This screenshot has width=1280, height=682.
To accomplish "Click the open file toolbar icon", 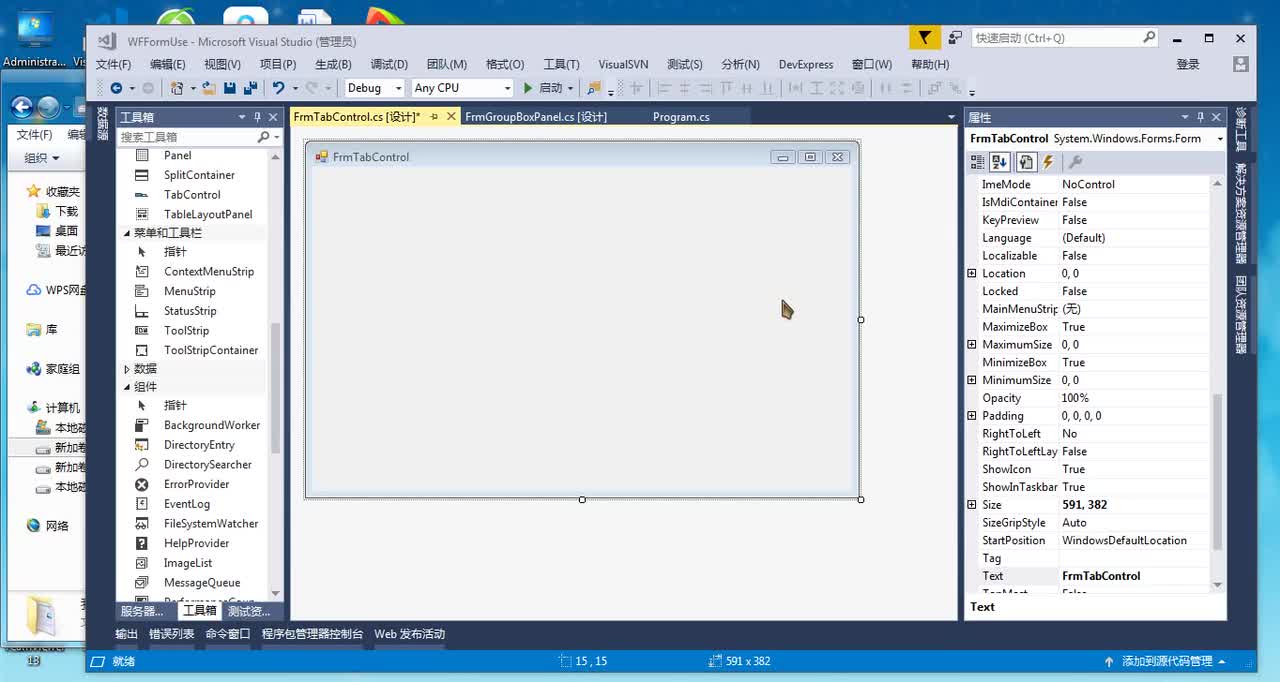I will point(209,88).
